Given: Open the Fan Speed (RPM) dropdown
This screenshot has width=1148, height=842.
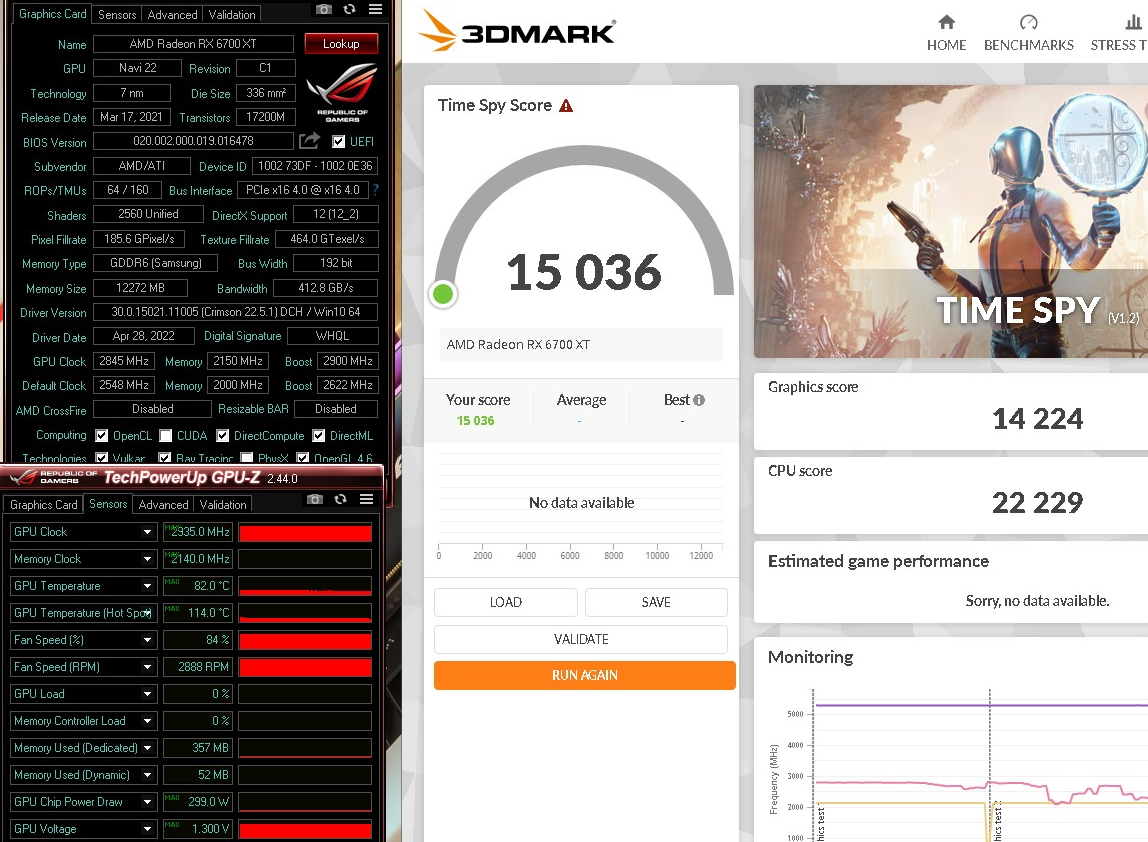Looking at the screenshot, I should [x=147, y=667].
